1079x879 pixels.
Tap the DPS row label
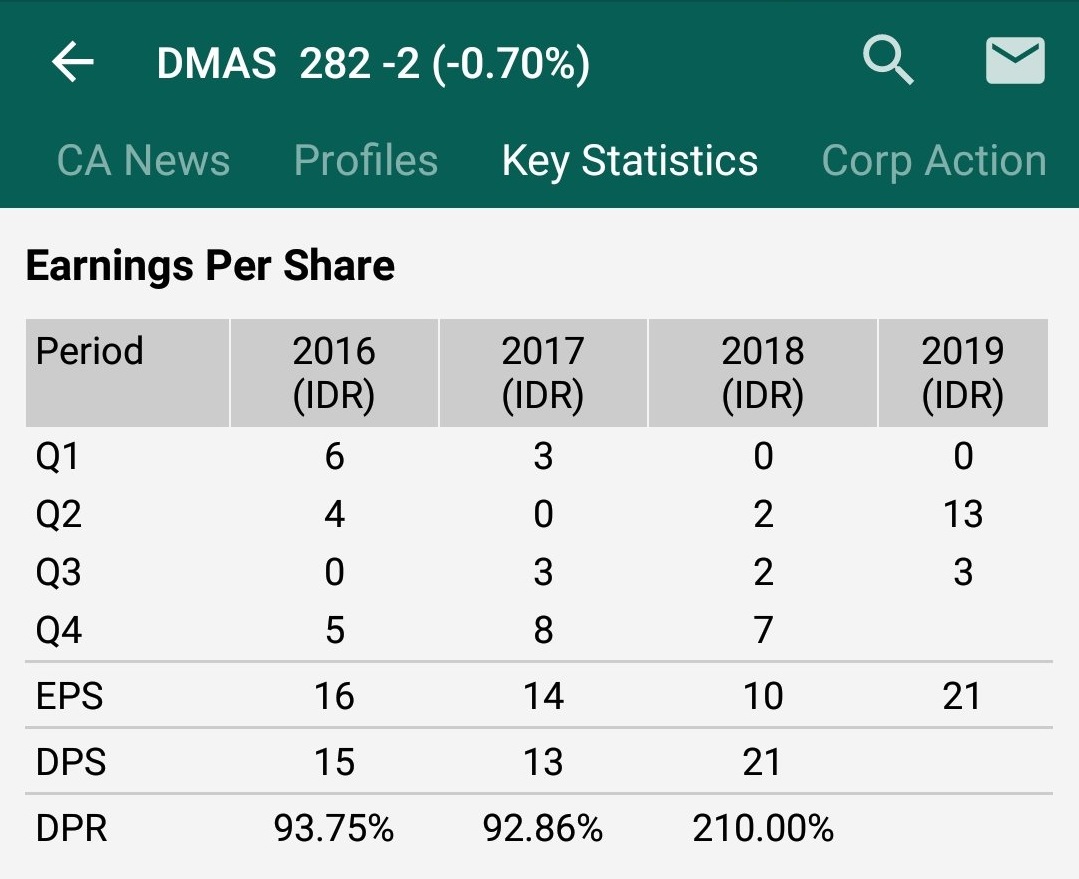point(70,762)
